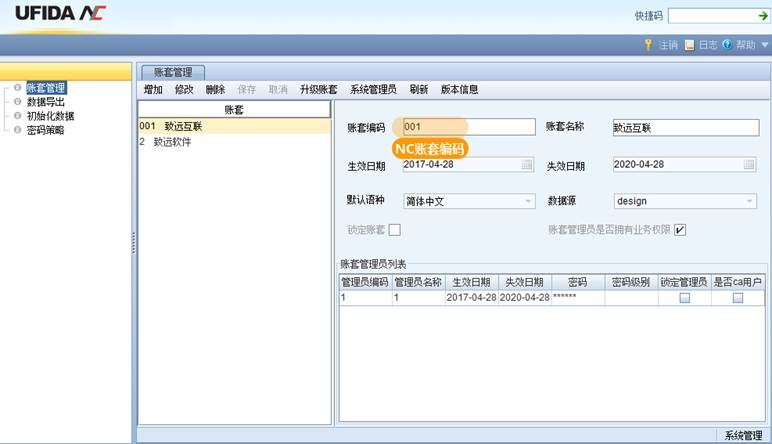Select 账套管理 in the left tree
Viewport: 772px width, 444px height.
pyautogui.click(x=46, y=88)
